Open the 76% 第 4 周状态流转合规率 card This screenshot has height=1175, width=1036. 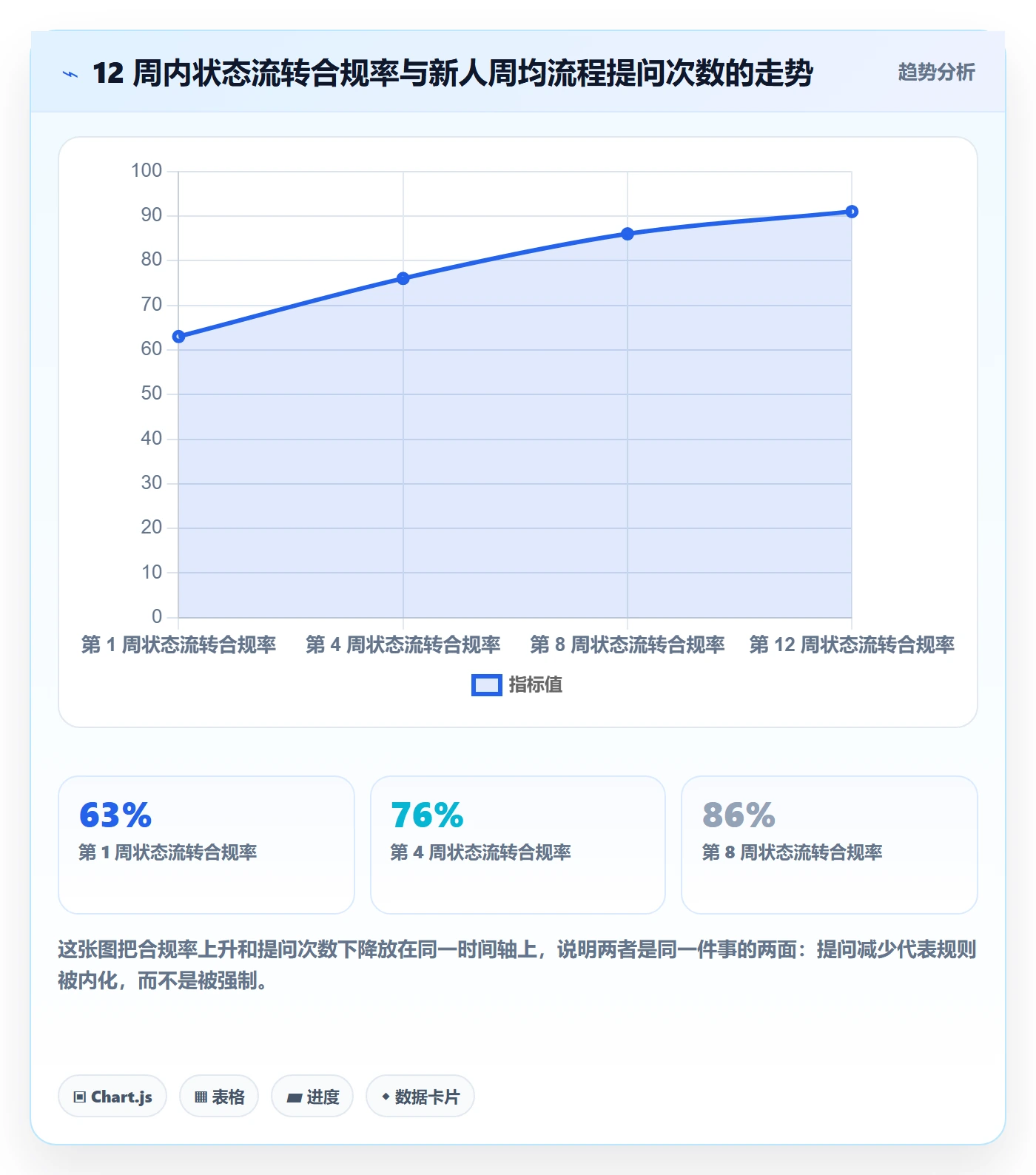pyautogui.click(x=518, y=845)
